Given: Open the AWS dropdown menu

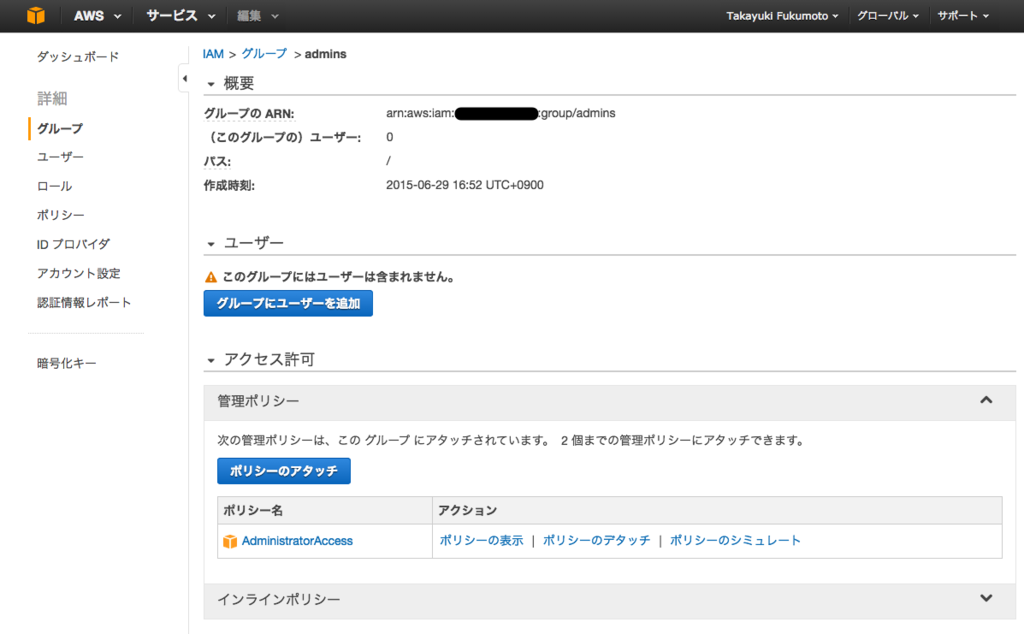Looking at the screenshot, I should point(97,16).
